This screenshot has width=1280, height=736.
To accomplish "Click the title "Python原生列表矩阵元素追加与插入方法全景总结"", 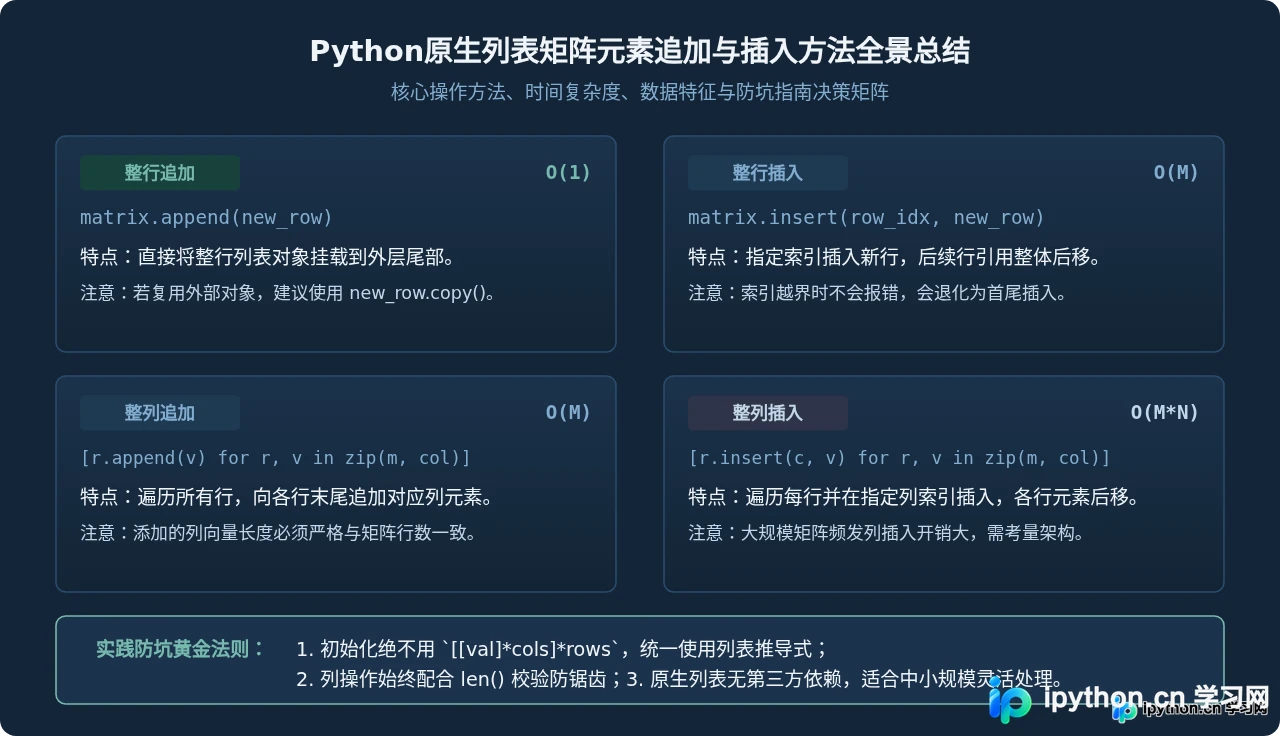I will pyautogui.click(x=640, y=51).
